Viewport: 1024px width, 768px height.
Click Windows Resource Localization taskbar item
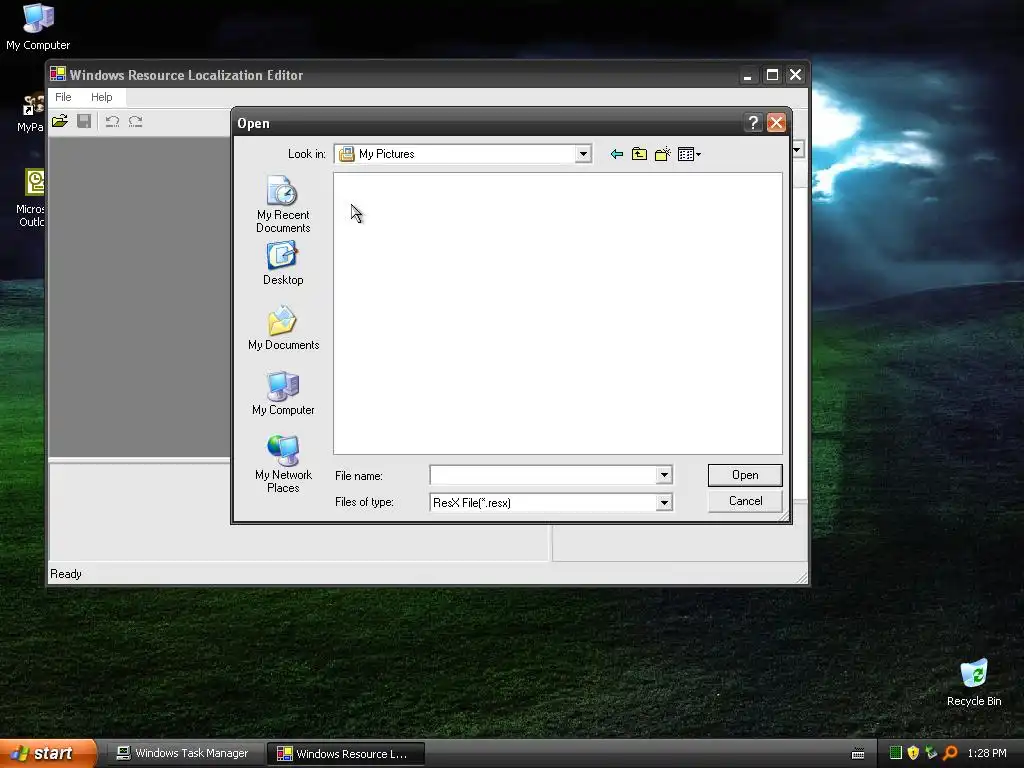pos(346,754)
